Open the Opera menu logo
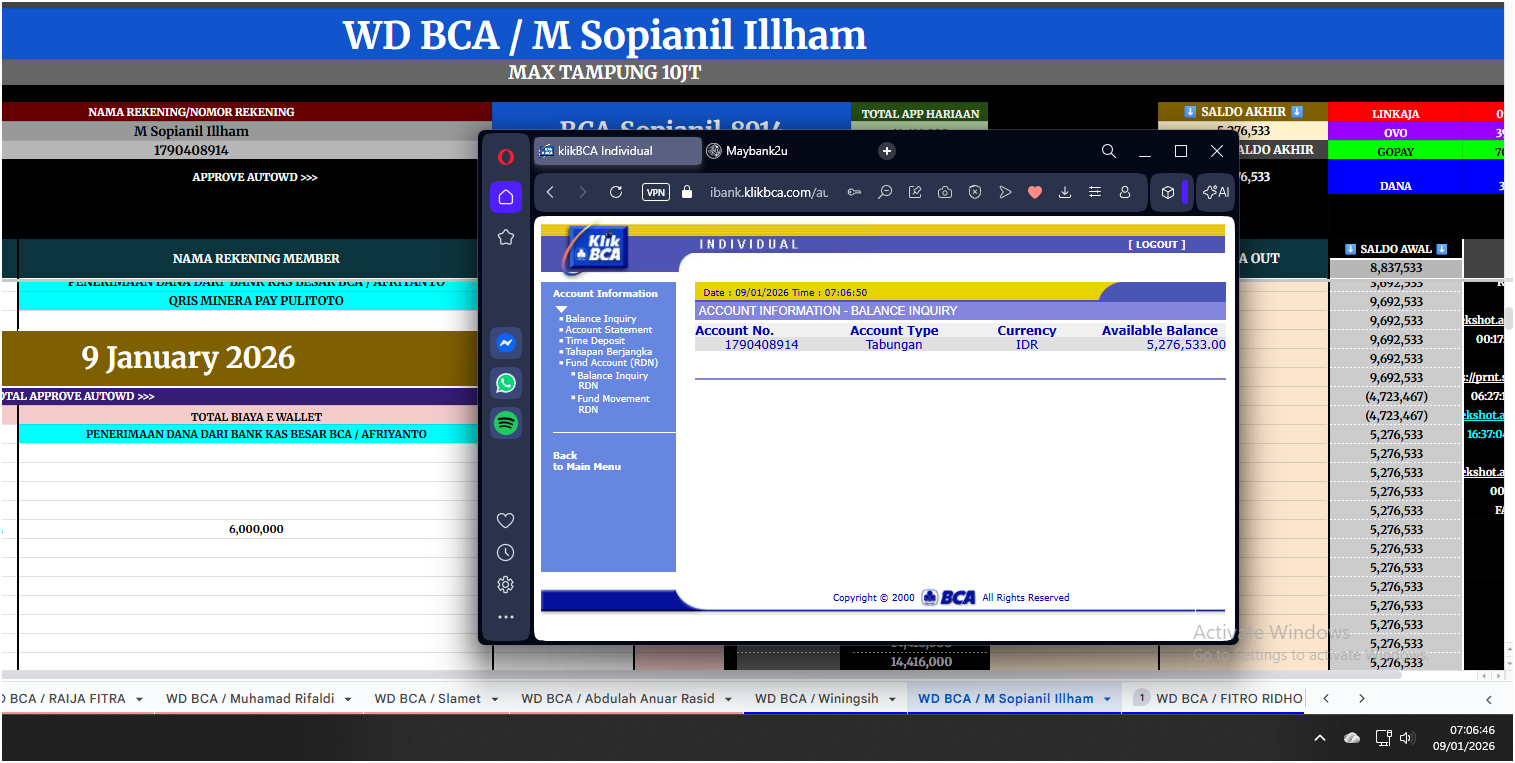1515x763 pixels. coord(506,156)
